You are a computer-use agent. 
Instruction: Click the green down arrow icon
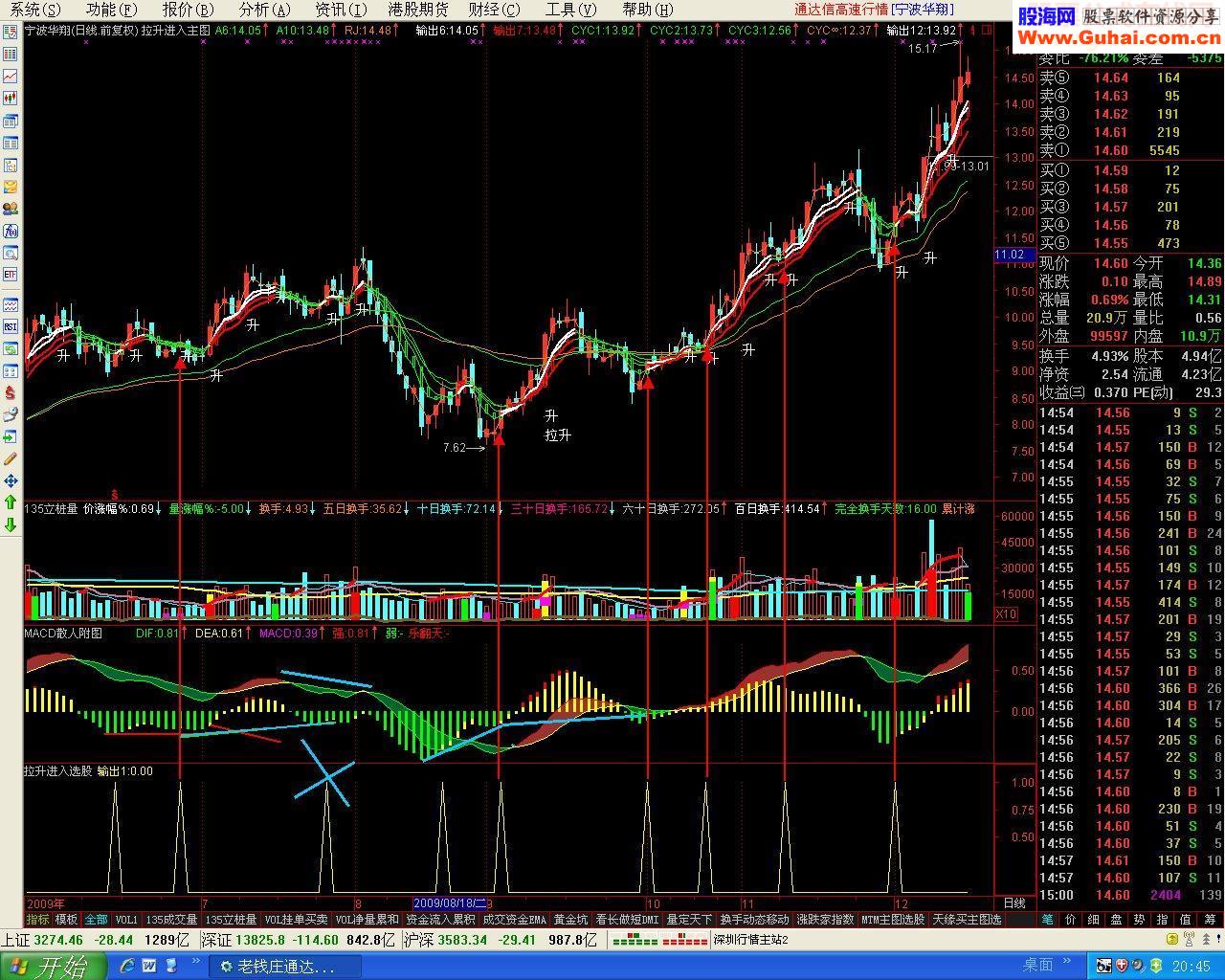(x=11, y=524)
